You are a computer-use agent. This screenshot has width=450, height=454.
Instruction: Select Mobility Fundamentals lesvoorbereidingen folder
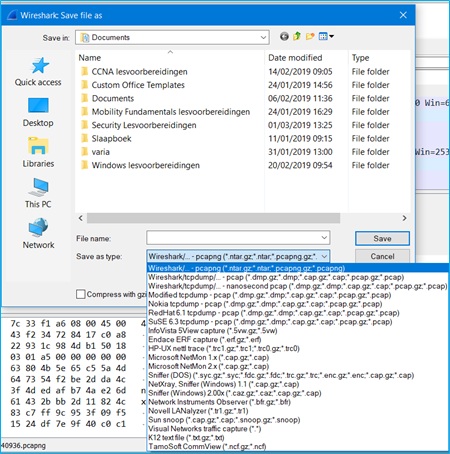point(243,112)
